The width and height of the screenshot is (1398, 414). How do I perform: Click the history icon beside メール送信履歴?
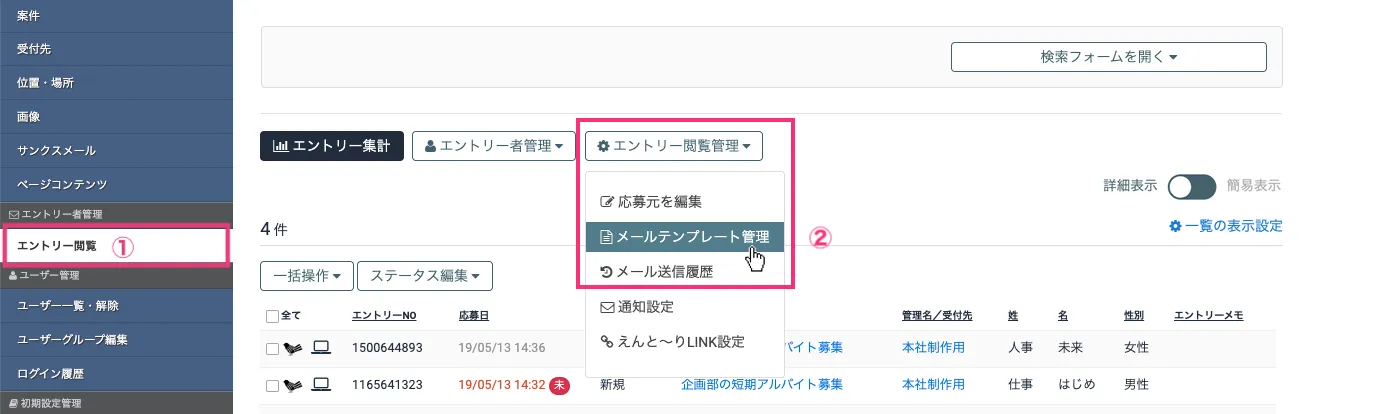606,271
